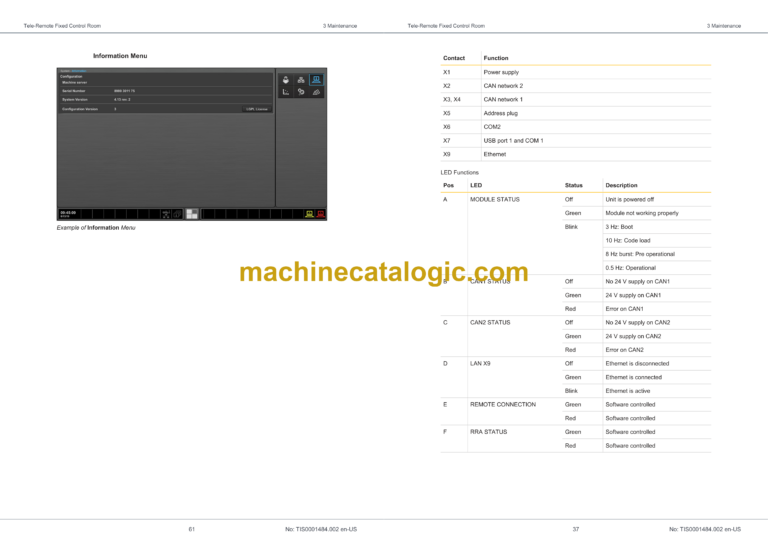Screen dimensions: 768x543
Task: Click the 'RRA STATUS' LED cell
Action: (x=488, y=432)
